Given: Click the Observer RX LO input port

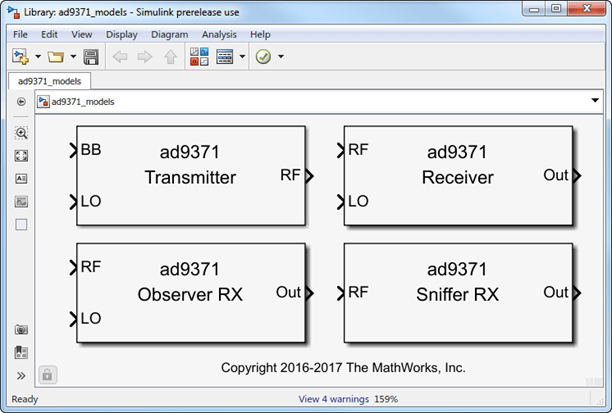Looking at the screenshot, I should tap(73, 319).
